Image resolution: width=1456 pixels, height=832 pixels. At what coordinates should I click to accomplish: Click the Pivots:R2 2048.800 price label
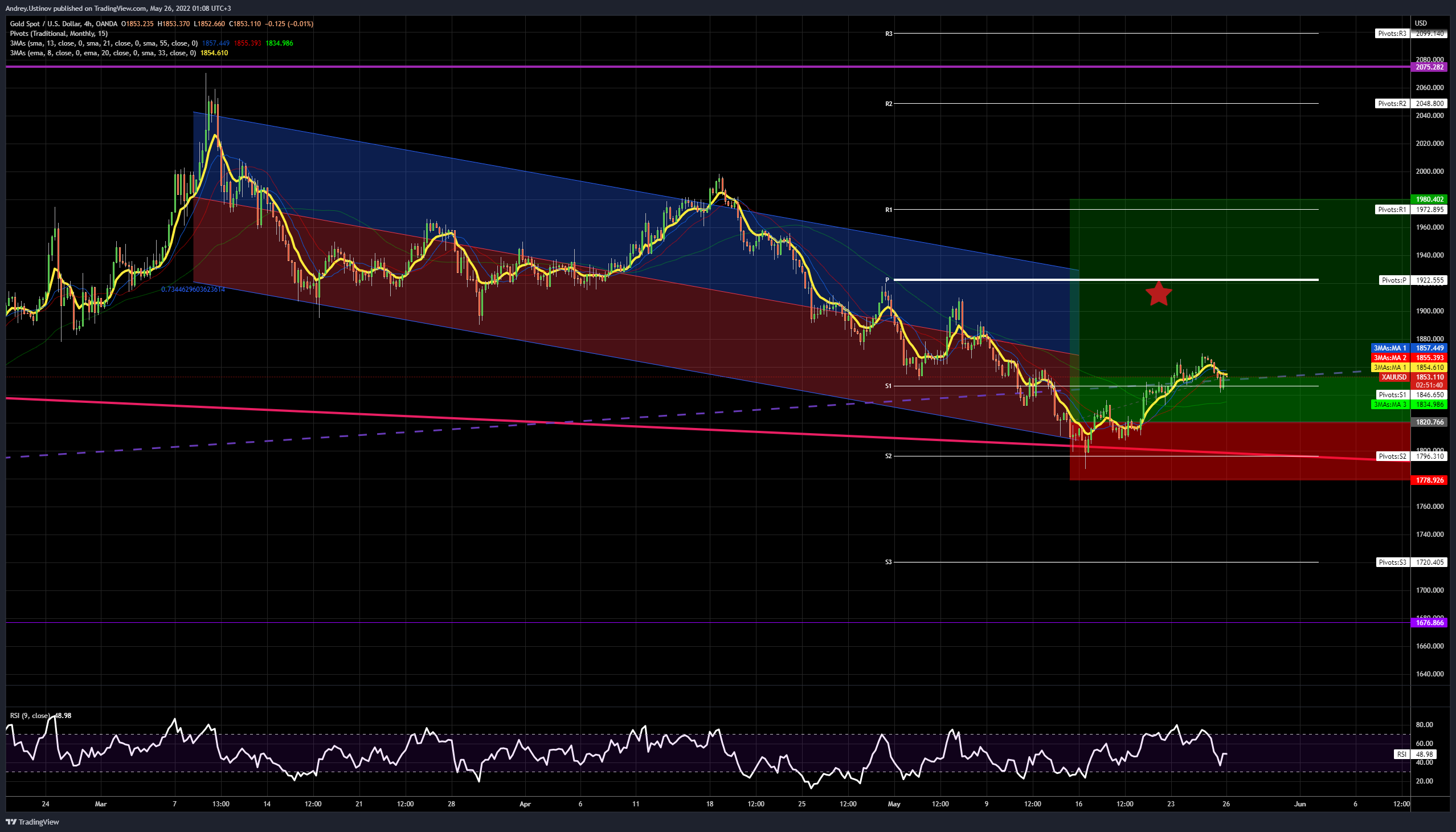click(x=1411, y=104)
